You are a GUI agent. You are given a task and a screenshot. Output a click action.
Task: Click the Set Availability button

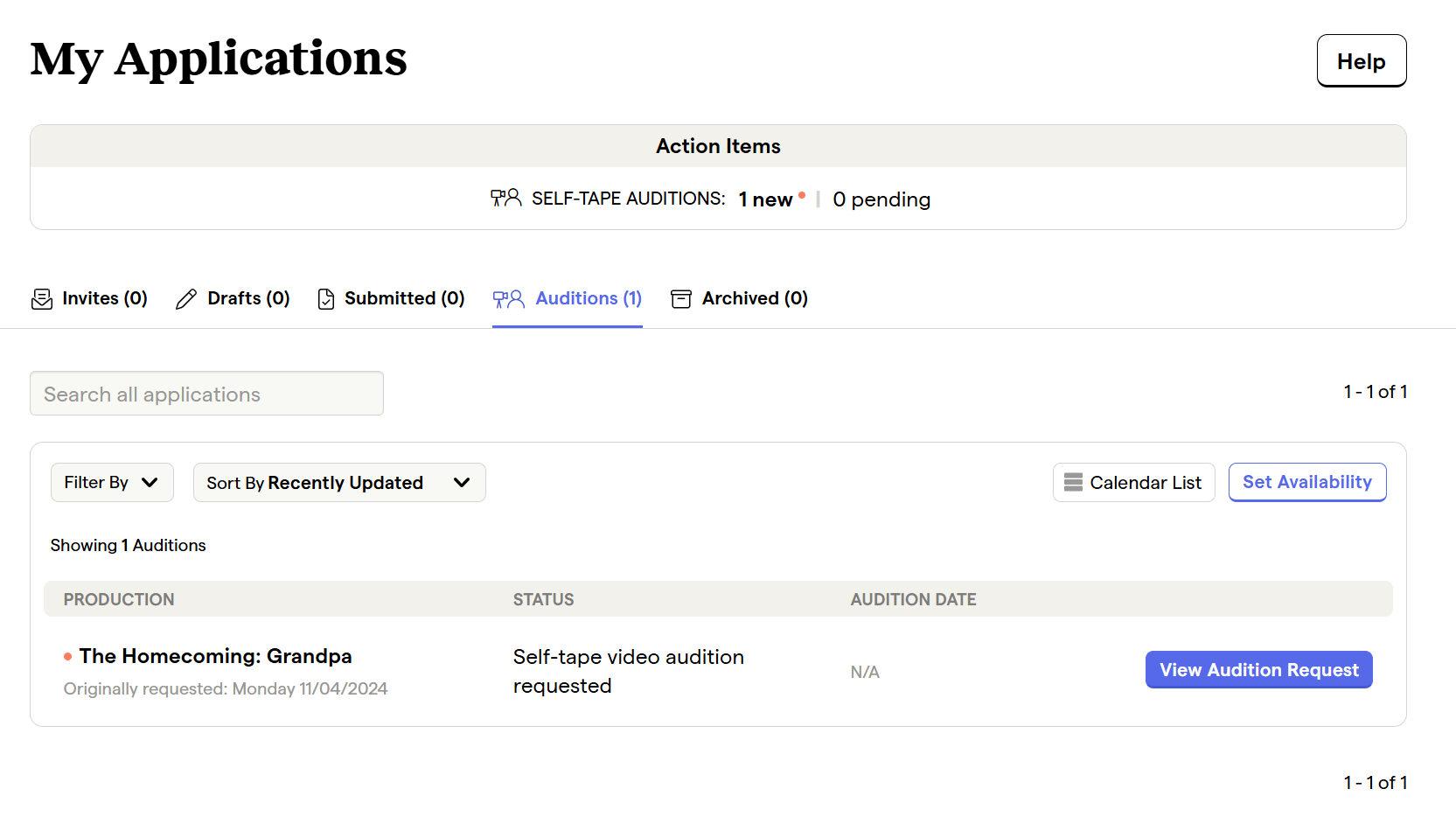[1307, 482]
